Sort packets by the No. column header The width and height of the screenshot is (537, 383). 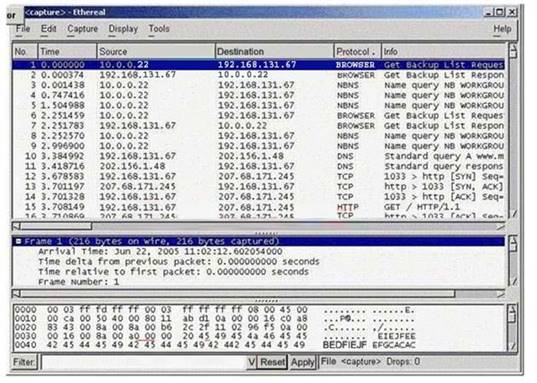(25, 51)
